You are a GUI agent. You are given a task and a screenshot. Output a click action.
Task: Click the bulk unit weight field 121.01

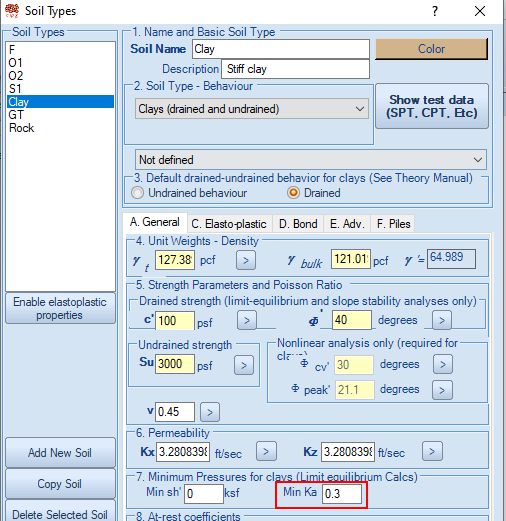click(351, 259)
